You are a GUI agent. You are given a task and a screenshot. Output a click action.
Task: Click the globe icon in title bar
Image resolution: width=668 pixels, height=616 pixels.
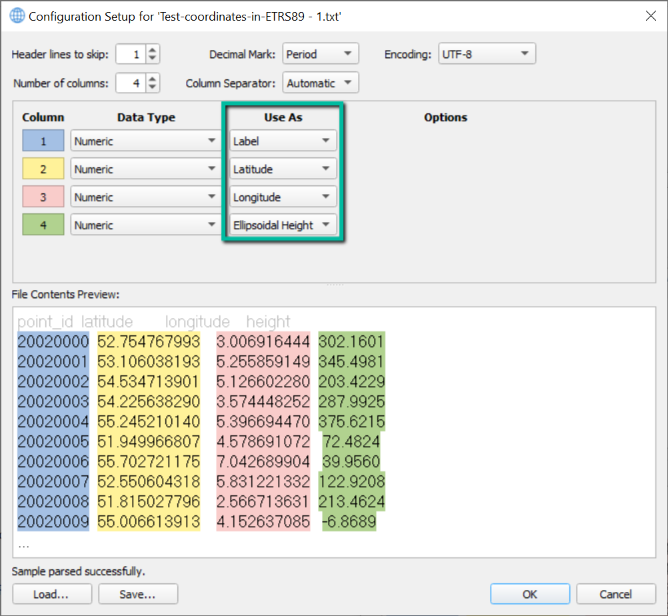(x=17, y=17)
